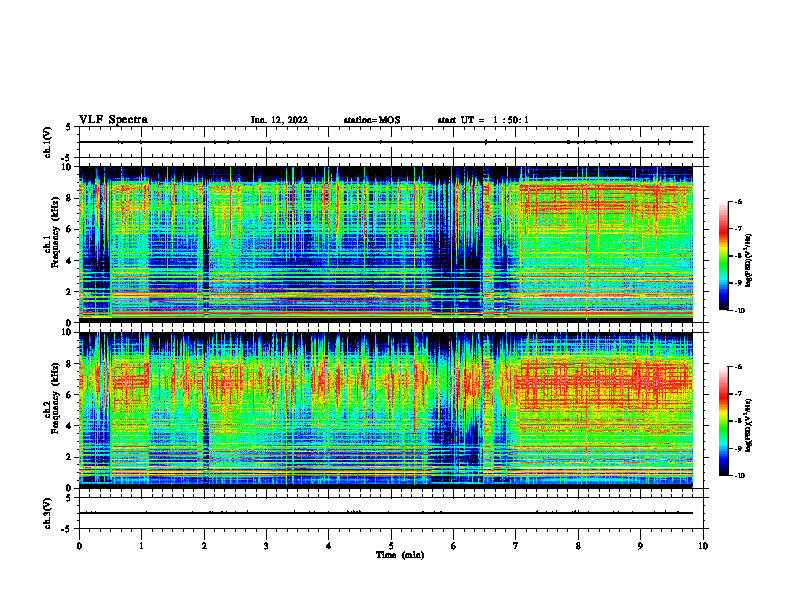Click the time axis tick label "8"
This screenshot has width=792, height=612.
click(578, 546)
